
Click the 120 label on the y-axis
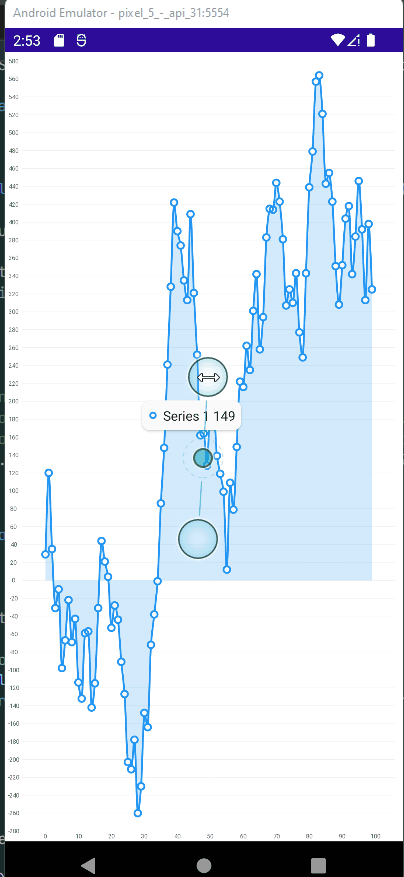coord(13,473)
